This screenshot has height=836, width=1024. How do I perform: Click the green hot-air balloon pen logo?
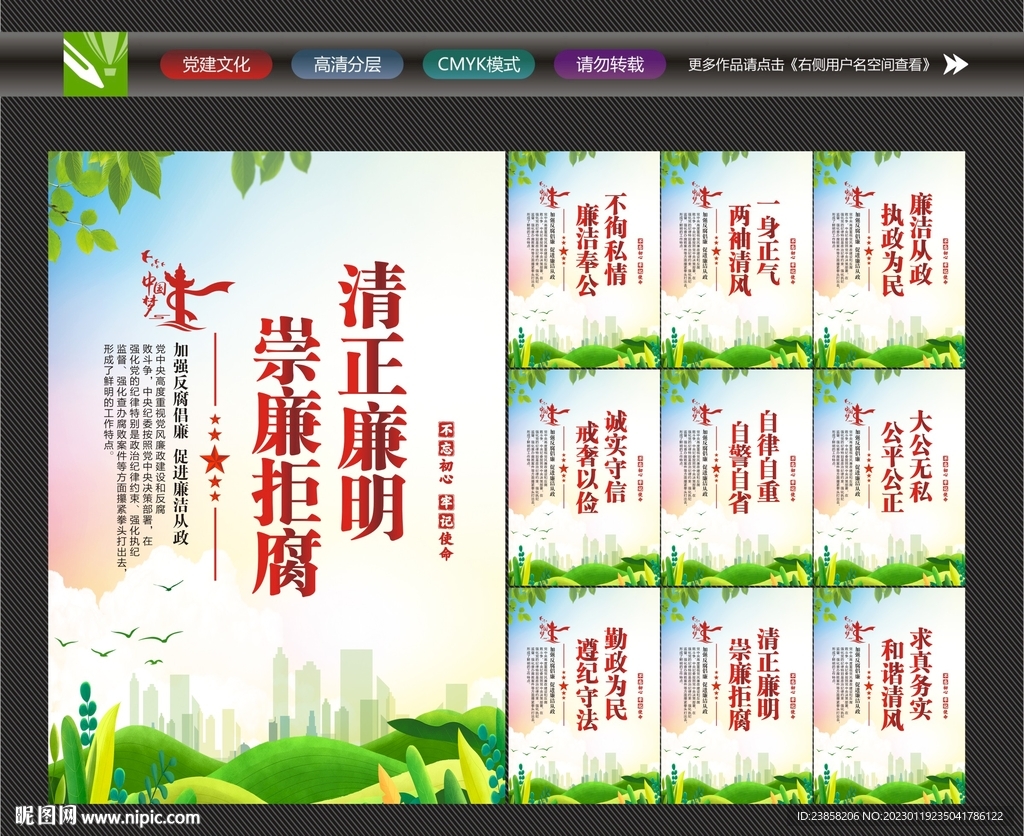[95, 64]
